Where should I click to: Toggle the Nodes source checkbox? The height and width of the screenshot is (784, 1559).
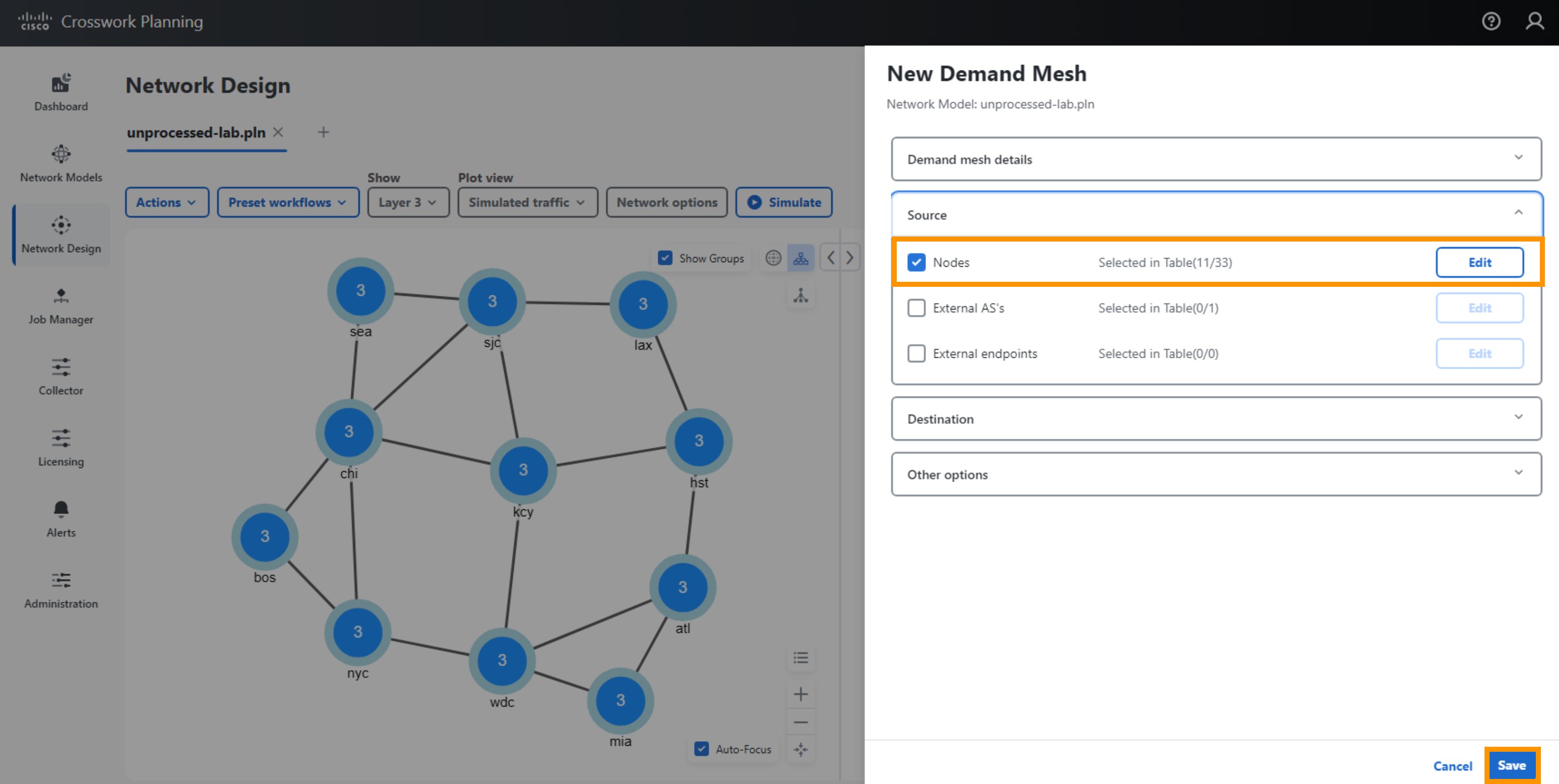coord(917,262)
